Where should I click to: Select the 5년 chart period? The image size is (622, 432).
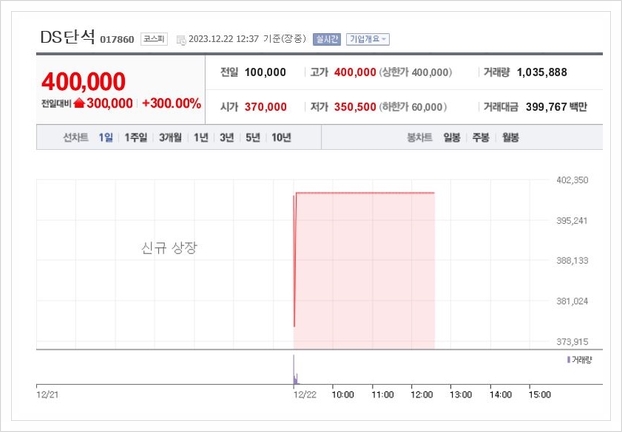pos(253,137)
